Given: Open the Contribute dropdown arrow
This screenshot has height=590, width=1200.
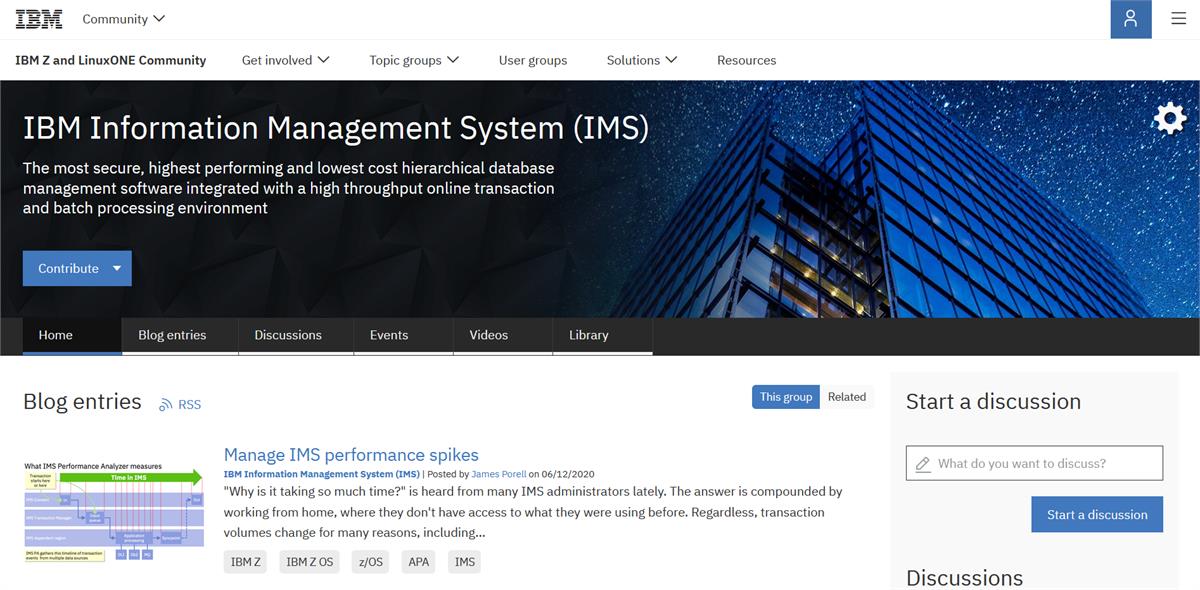Looking at the screenshot, I should pyautogui.click(x=117, y=268).
